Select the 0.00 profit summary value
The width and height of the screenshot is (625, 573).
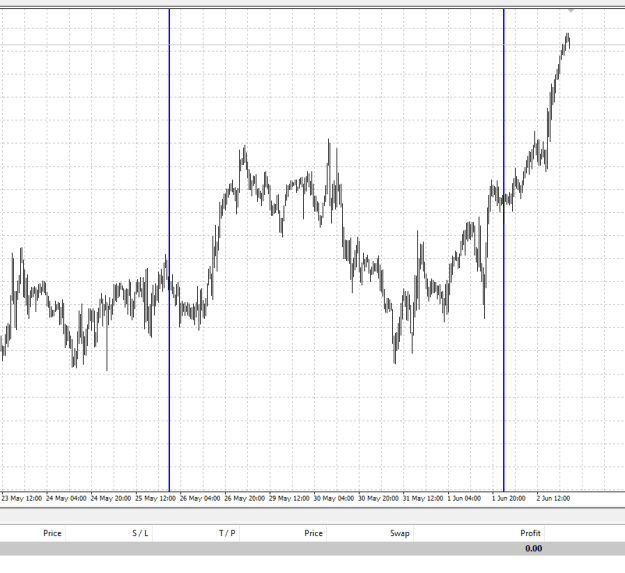533,548
